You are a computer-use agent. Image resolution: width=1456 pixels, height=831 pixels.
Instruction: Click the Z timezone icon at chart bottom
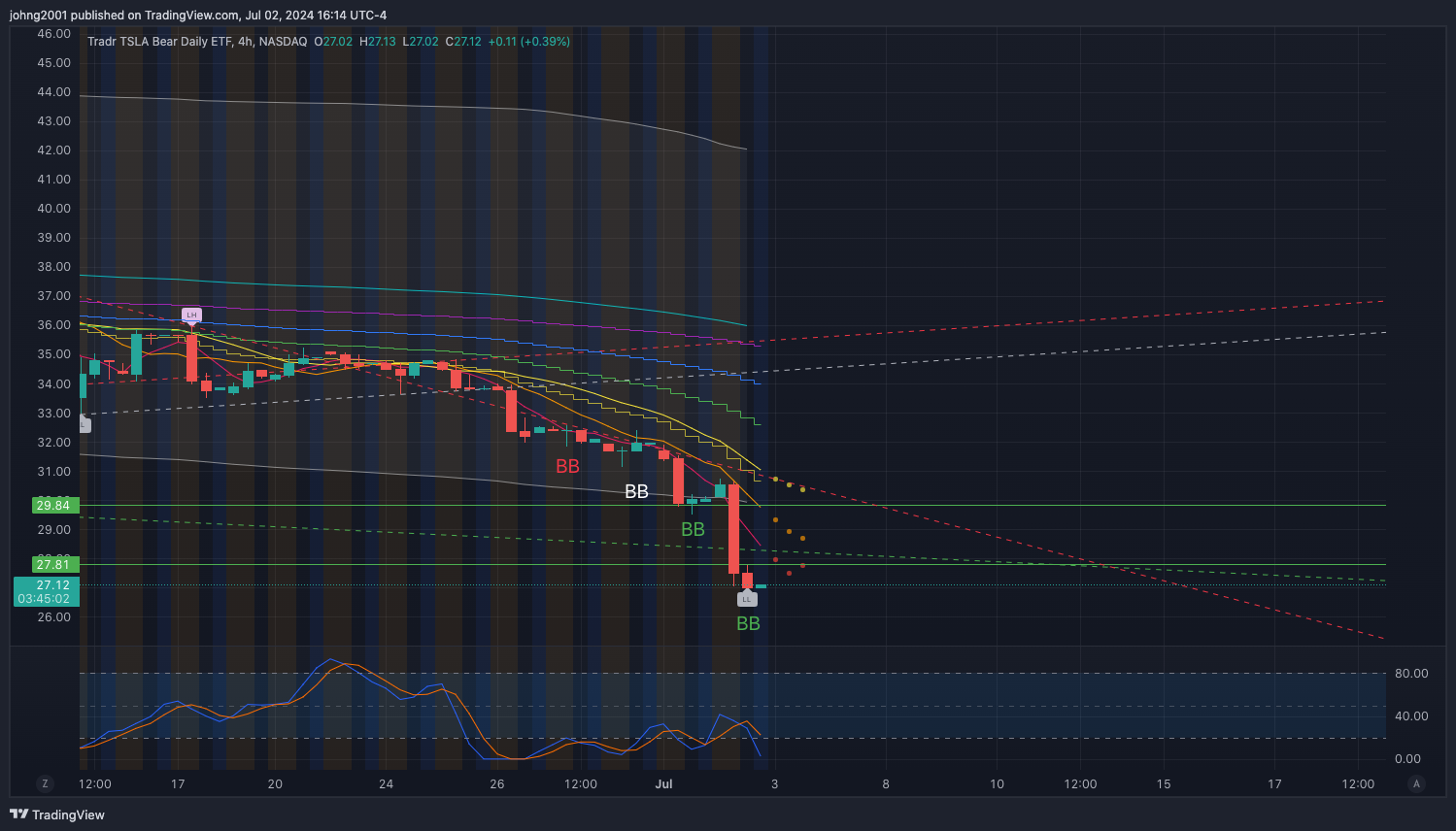(45, 783)
